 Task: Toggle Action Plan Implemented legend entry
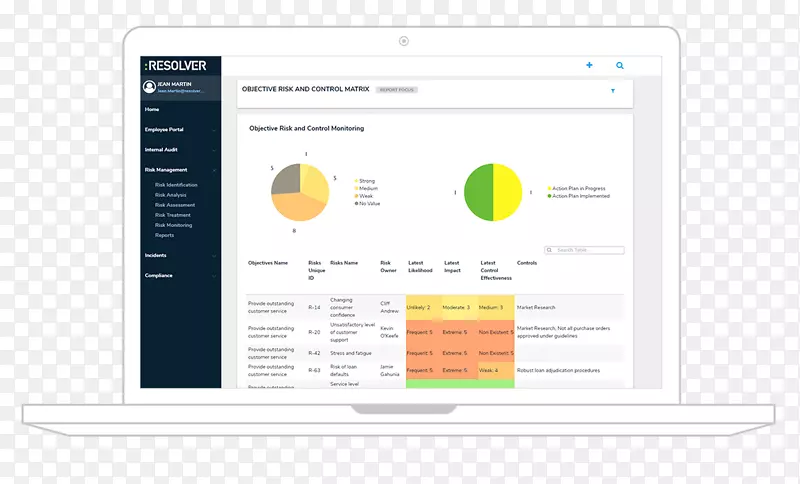[578, 196]
